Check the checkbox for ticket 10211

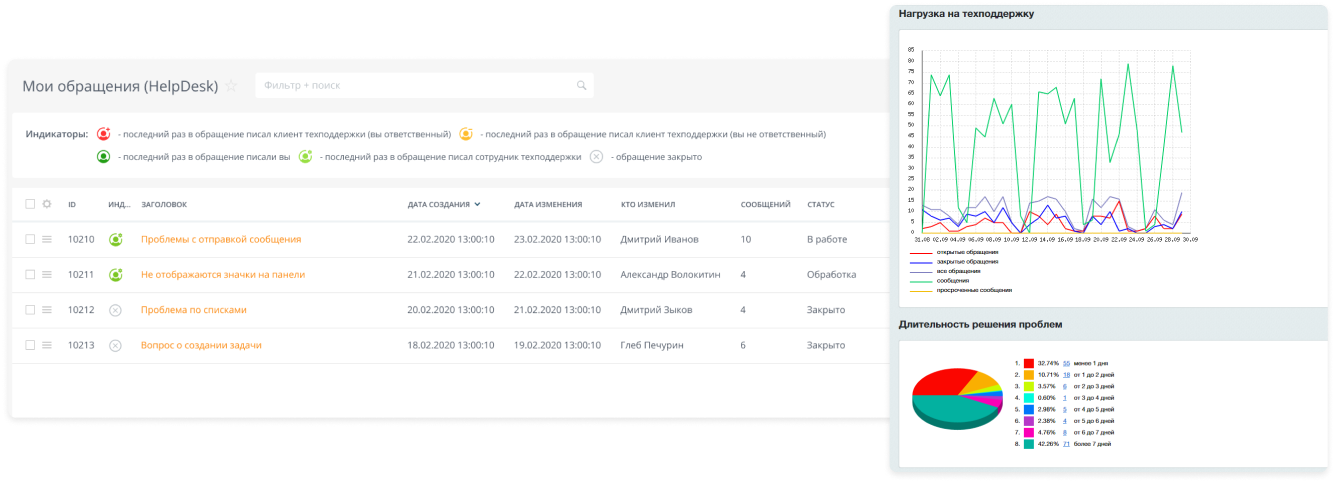click(30, 274)
